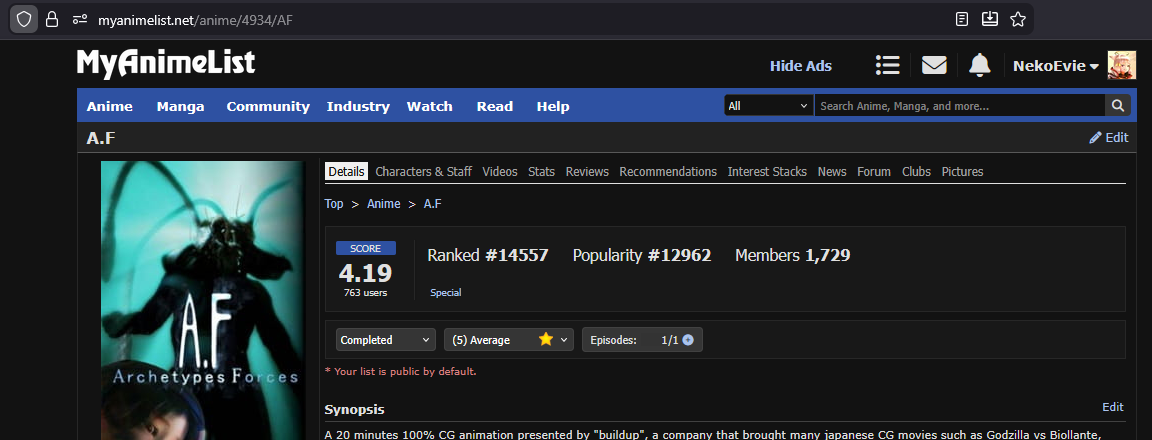This screenshot has height=440, width=1152.
Task: Switch to the Recommendations tab
Action: (x=668, y=172)
